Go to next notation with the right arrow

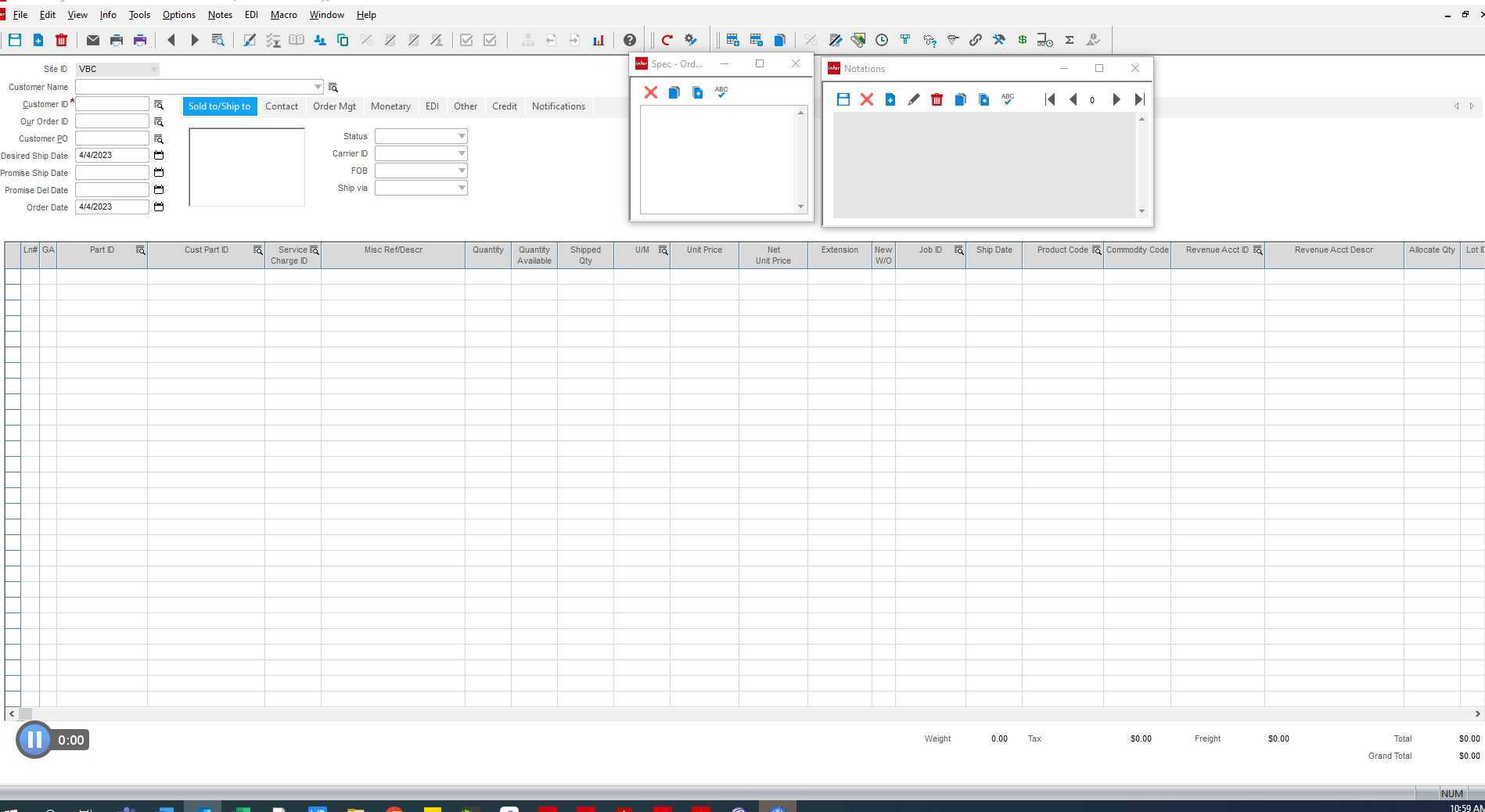pos(1116,99)
